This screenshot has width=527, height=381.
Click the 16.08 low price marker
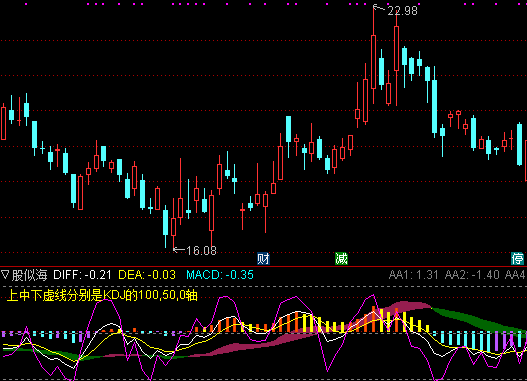coord(201,251)
